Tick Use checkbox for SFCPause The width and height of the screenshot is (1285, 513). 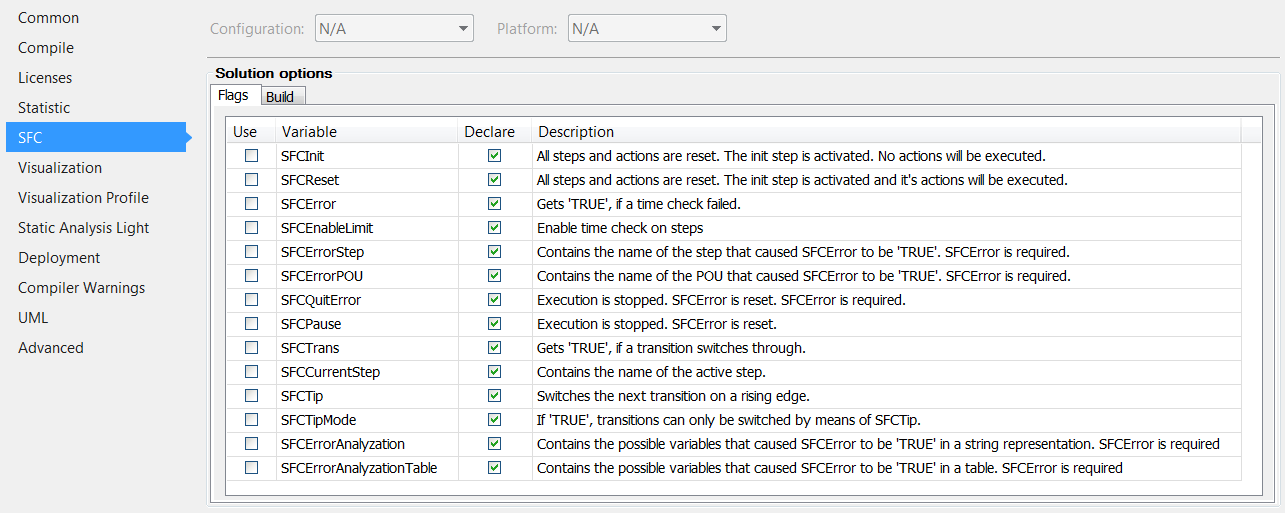click(x=251, y=324)
